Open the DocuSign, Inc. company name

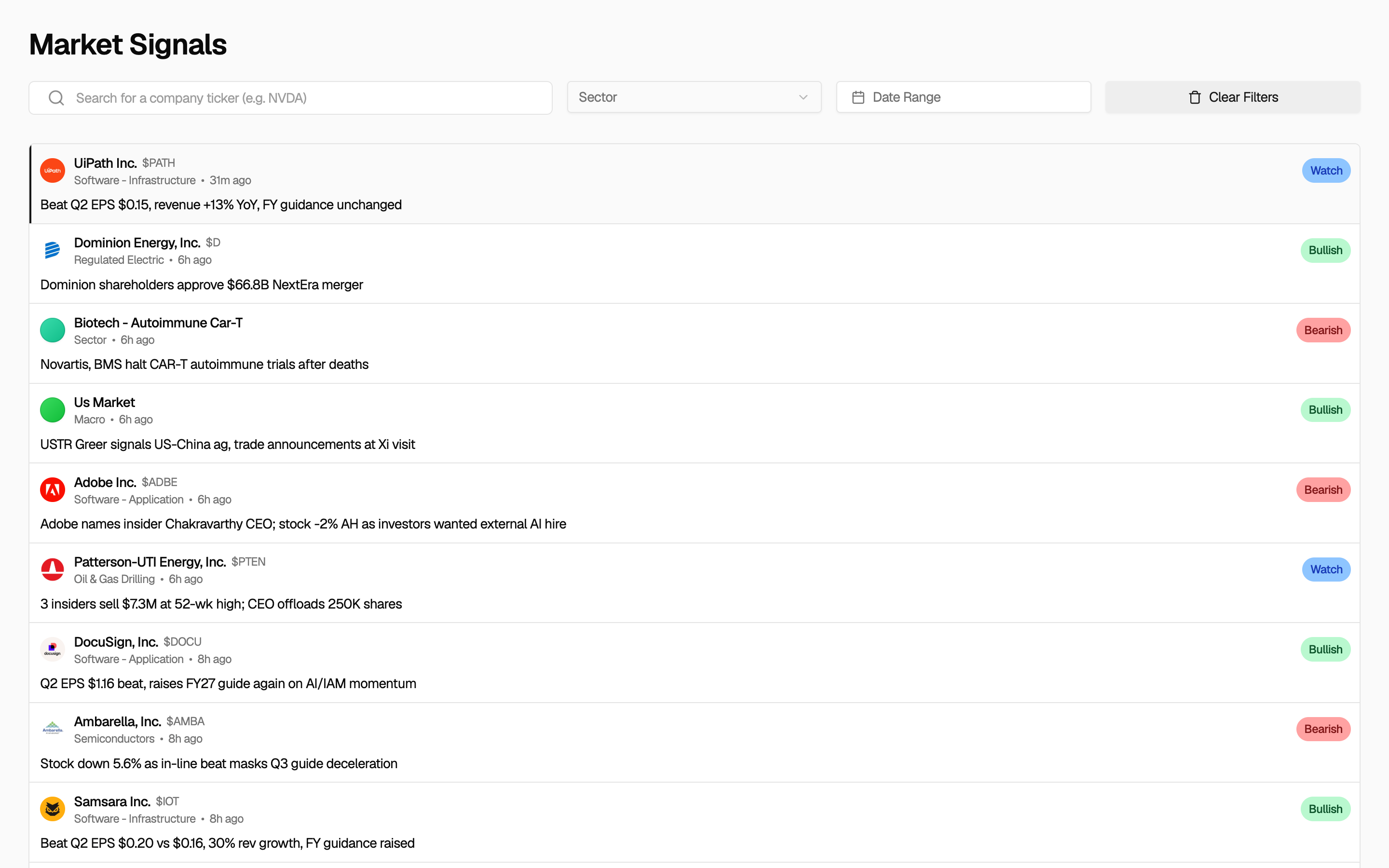(116, 642)
